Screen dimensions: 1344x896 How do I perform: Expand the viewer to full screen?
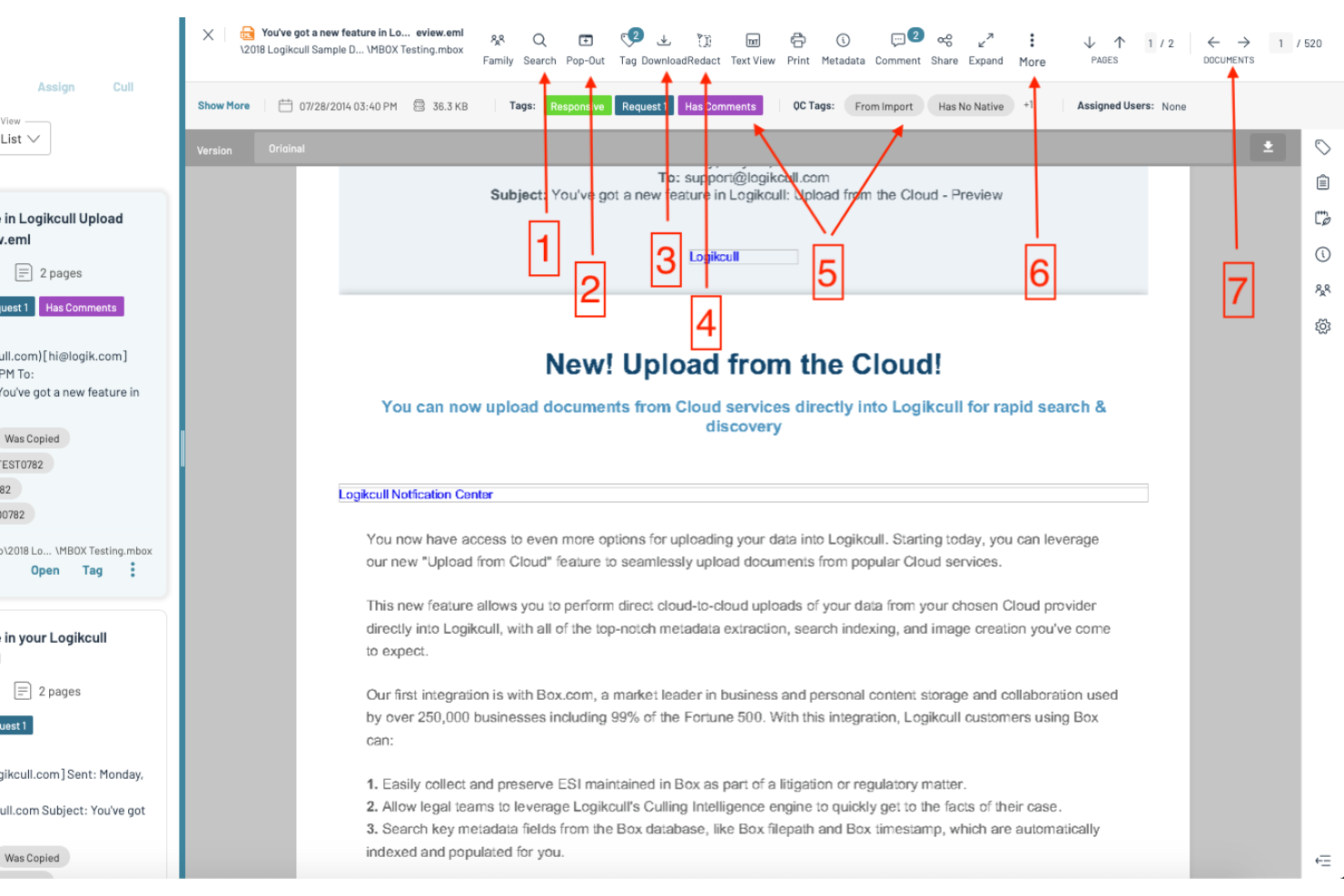(x=985, y=49)
